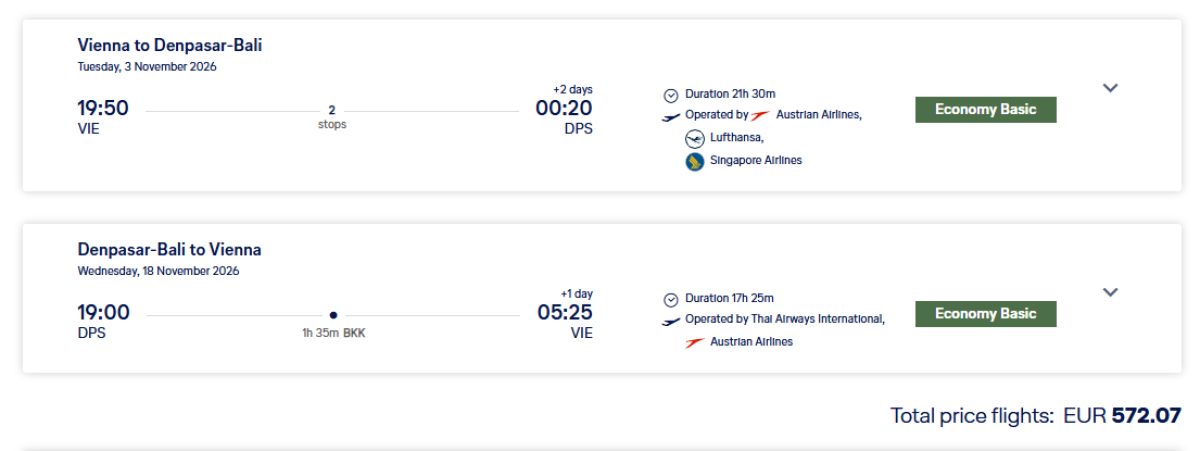Click the Denpasar-Bali to Vienna heading
This screenshot has height=451, width=1200.
click(x=170, y=250)
